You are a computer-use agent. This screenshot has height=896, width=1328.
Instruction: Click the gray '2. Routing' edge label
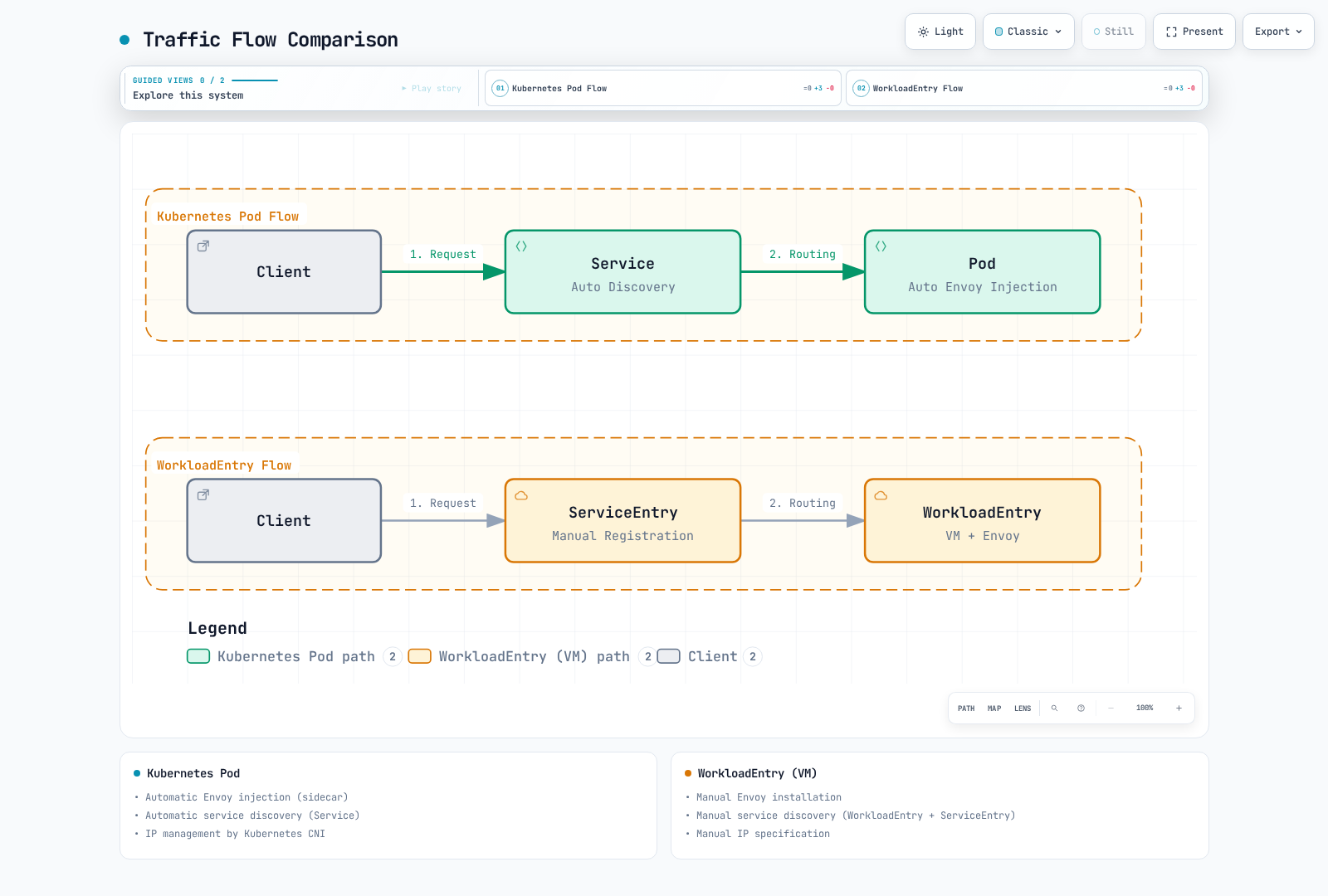(x=803, y=504)
